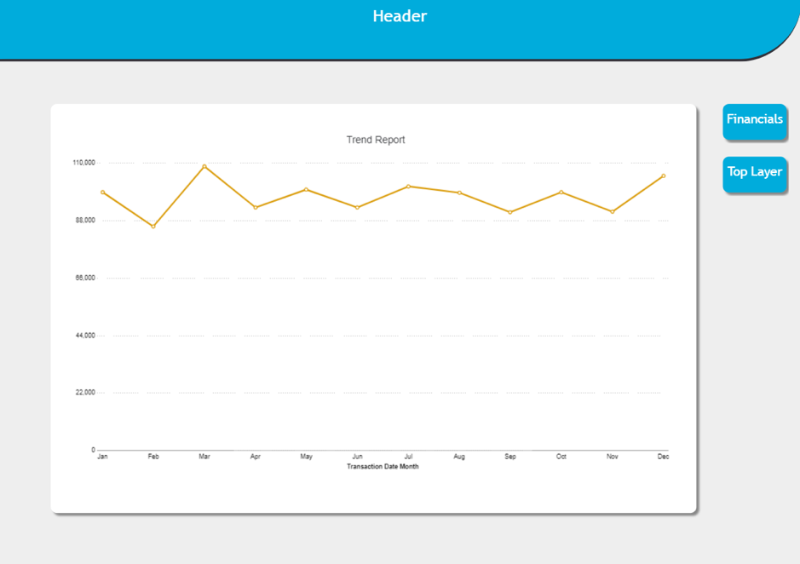Click the 44,000 y-axis label
Screen dimensions: 800x564
pyautogui.click(x=84, y=335)
